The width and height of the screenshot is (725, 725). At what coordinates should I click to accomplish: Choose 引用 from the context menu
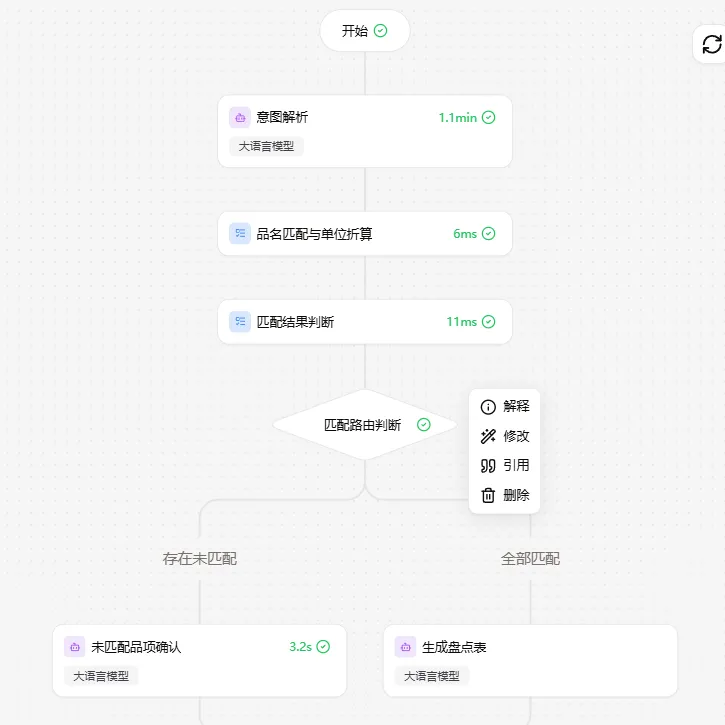pyautogui.click(x=504, y=465)
